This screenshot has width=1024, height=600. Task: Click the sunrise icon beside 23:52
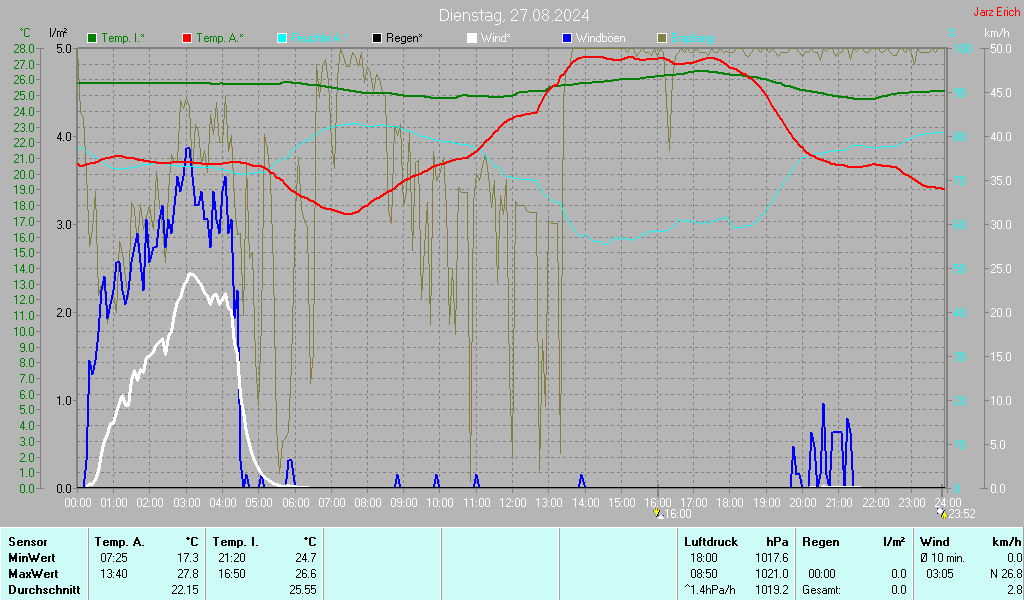point(941,513)
